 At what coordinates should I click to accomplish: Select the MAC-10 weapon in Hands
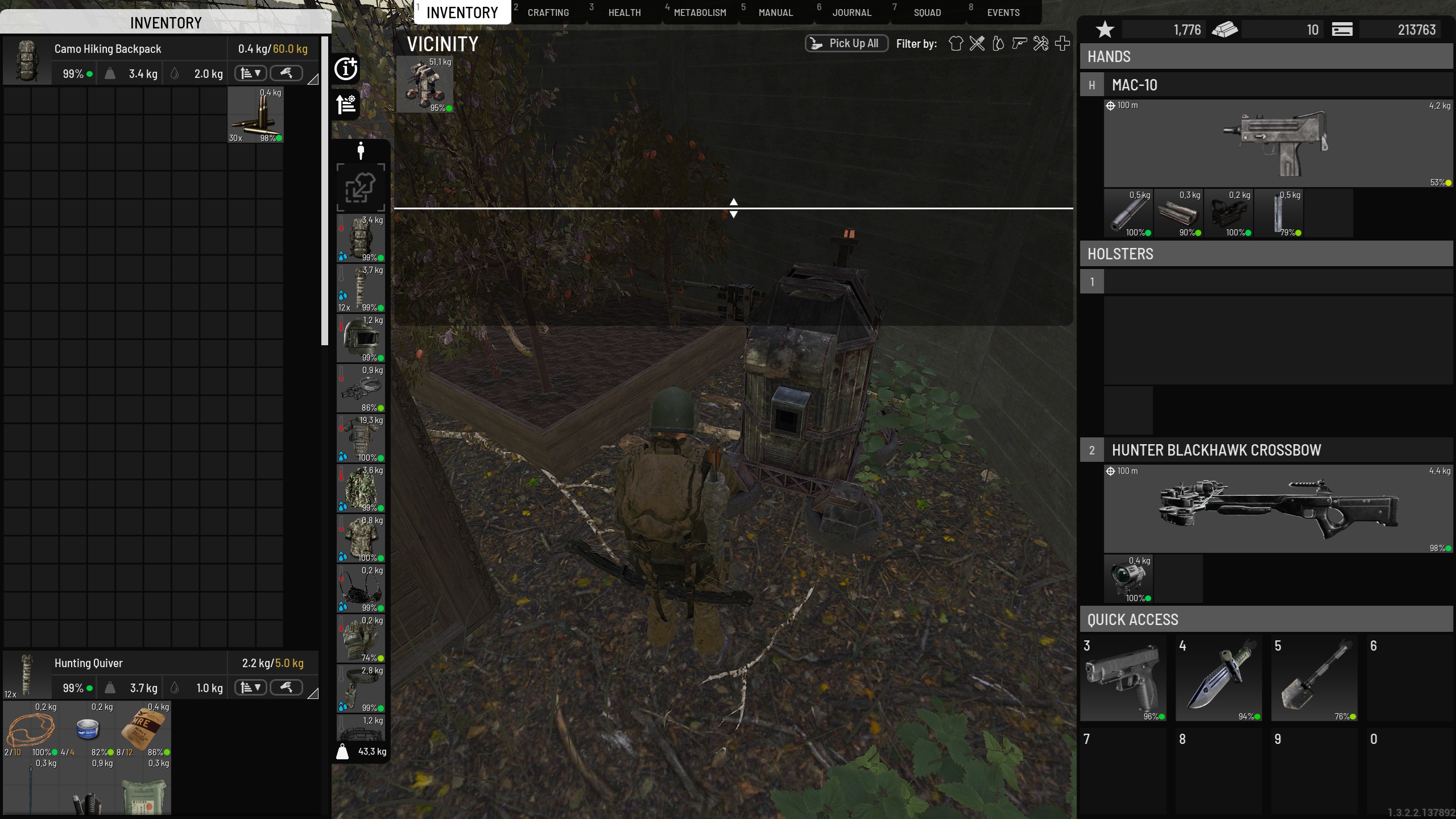(1278, 143)
